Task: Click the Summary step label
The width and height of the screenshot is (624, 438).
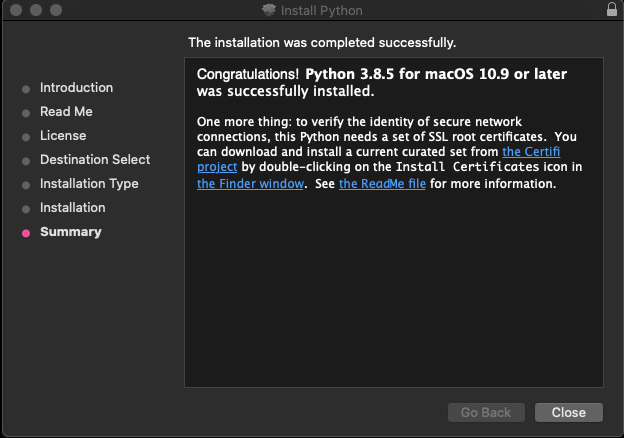Action: 70,232
